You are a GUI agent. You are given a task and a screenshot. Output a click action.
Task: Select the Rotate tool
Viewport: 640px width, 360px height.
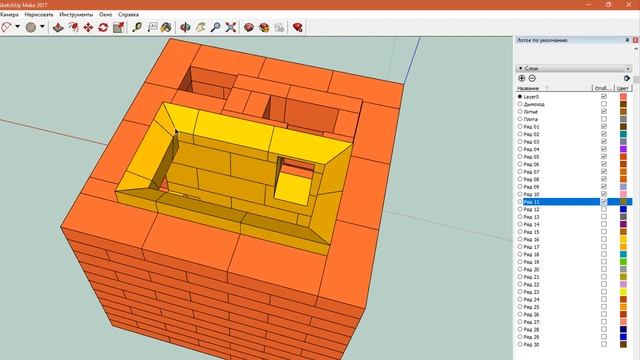point(103,27)
